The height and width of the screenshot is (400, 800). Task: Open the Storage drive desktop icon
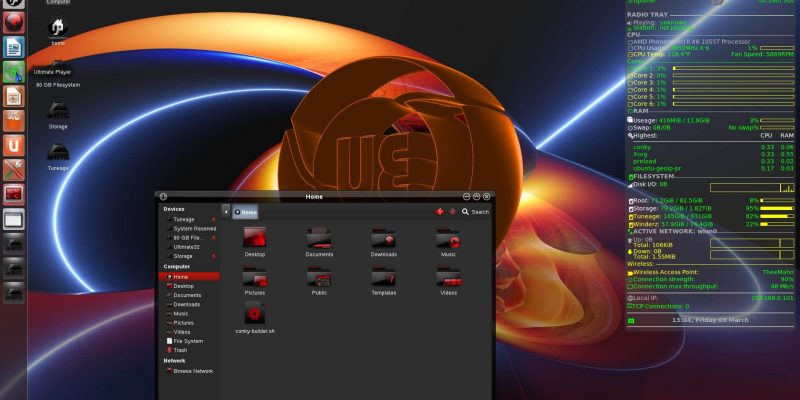click(58, 114)
